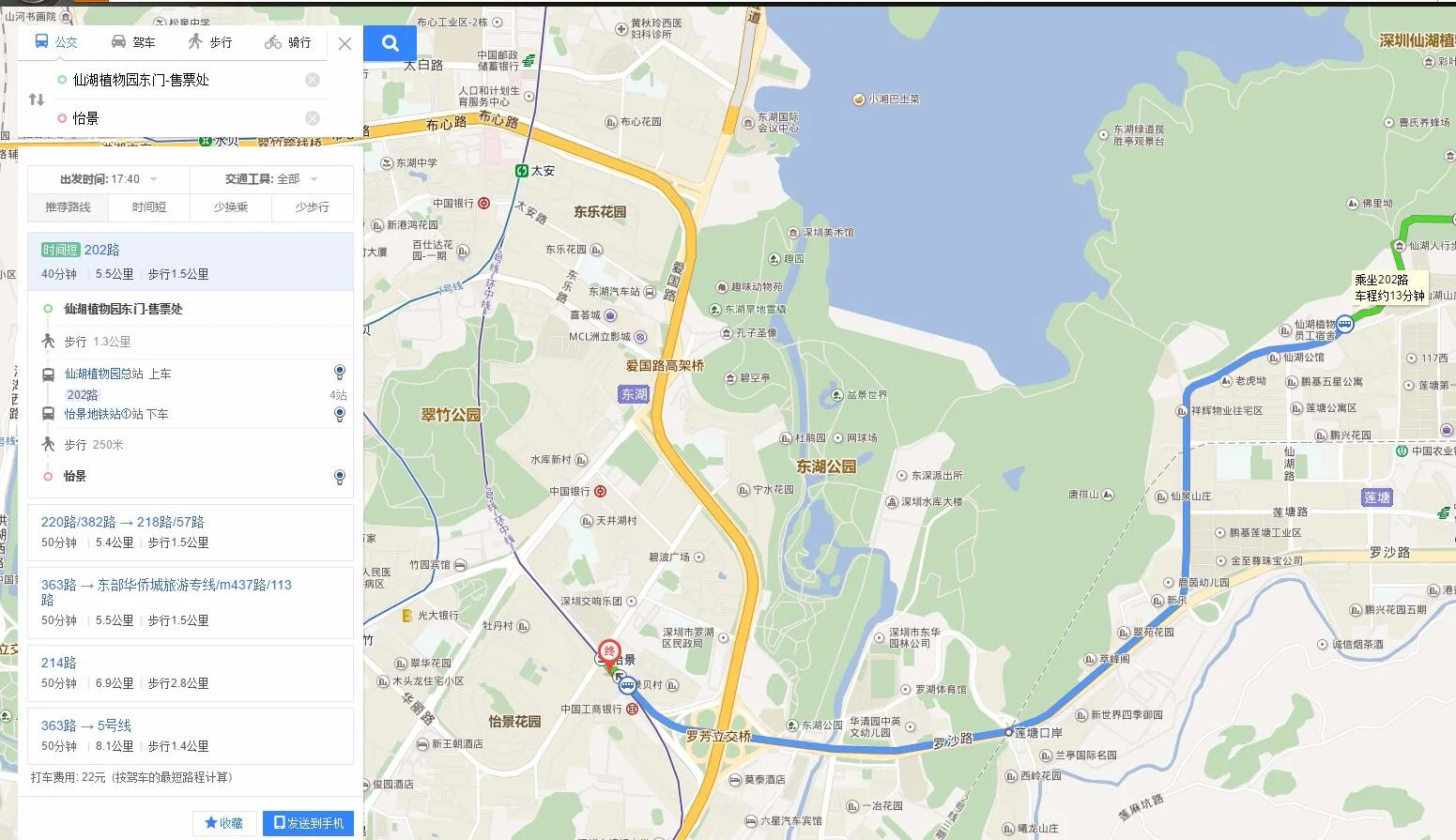Screen dimensions: 1456x840
Task: Switch to the 驾车 driving tab
Action: [x=133, y=41]
